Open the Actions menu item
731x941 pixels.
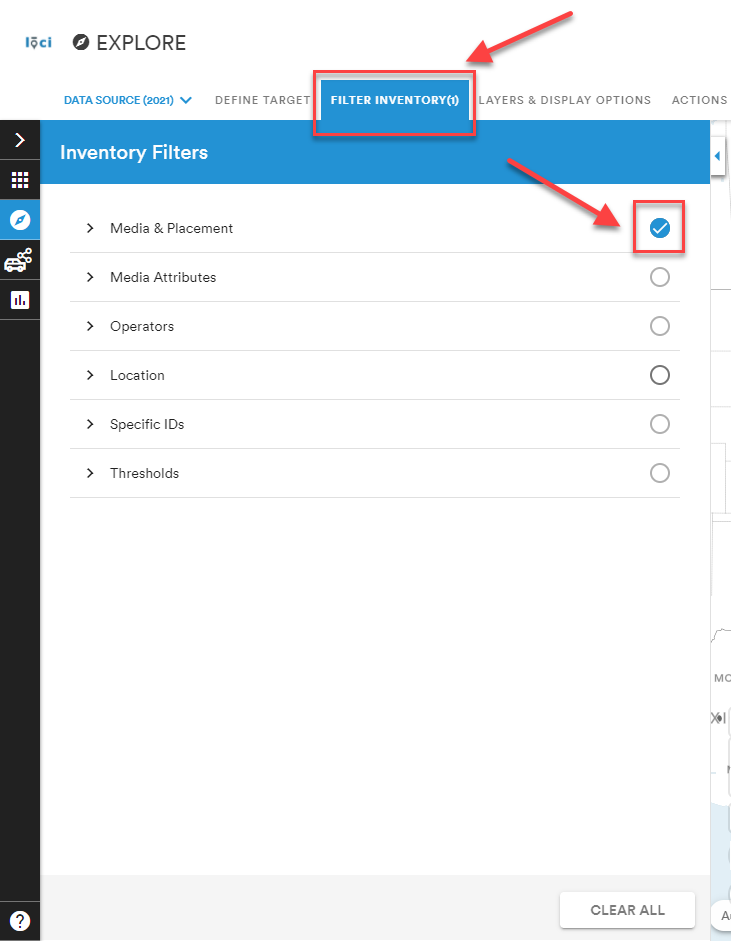pos(699,100)
